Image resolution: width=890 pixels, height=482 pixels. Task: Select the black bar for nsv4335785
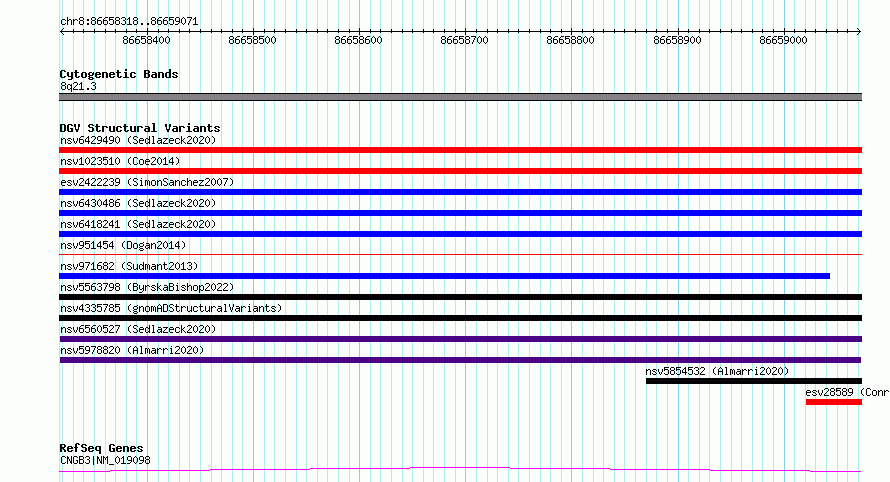[460, 318]
